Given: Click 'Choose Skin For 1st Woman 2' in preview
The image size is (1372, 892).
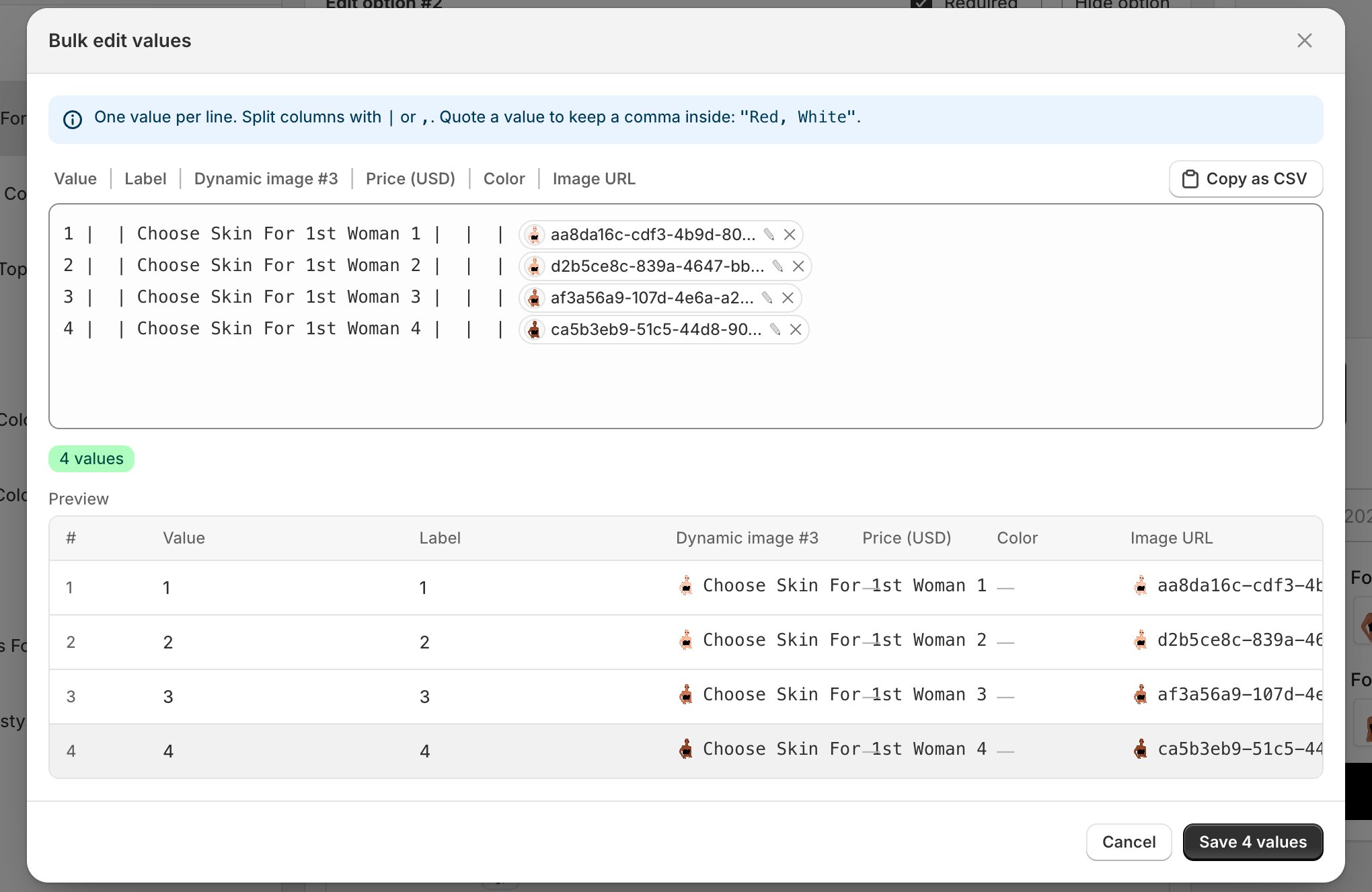Looking at the screenshot, I should 845,640.
